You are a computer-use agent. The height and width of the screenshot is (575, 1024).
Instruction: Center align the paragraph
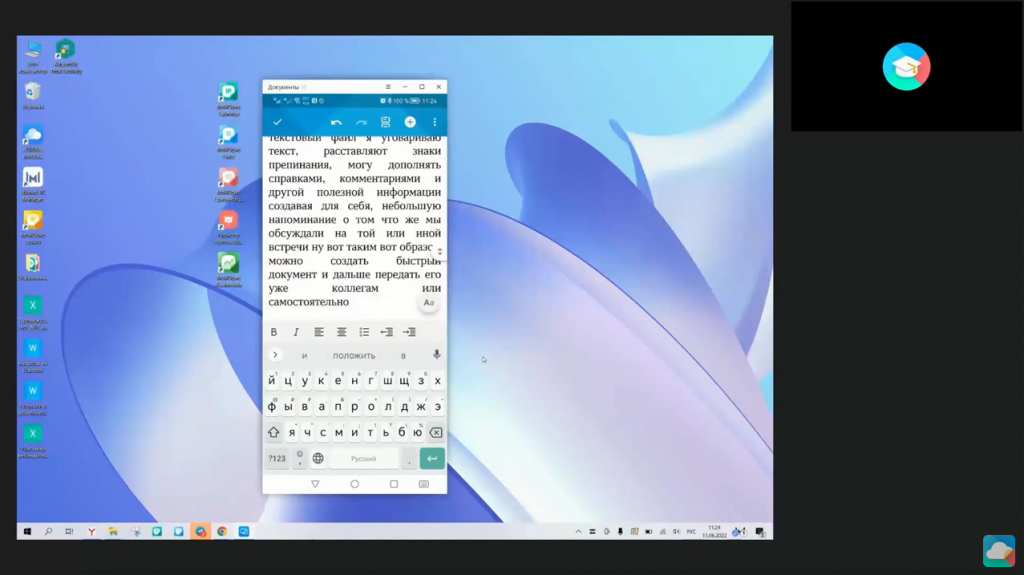[x=342, y=332]
